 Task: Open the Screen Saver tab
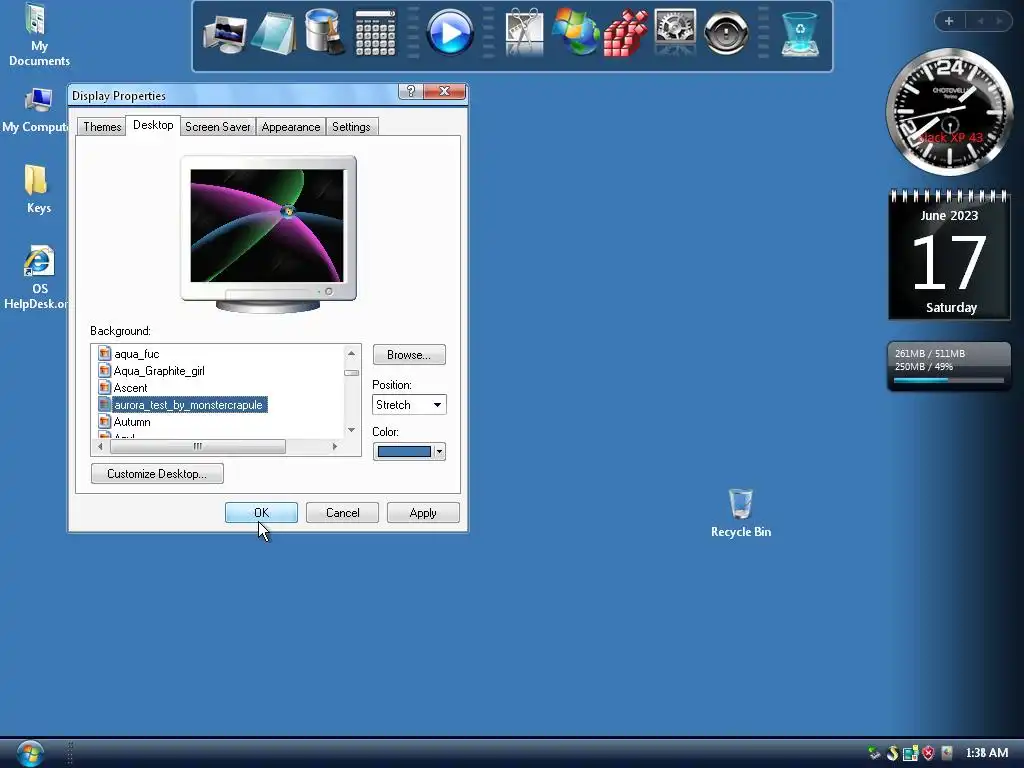point(217,127)
